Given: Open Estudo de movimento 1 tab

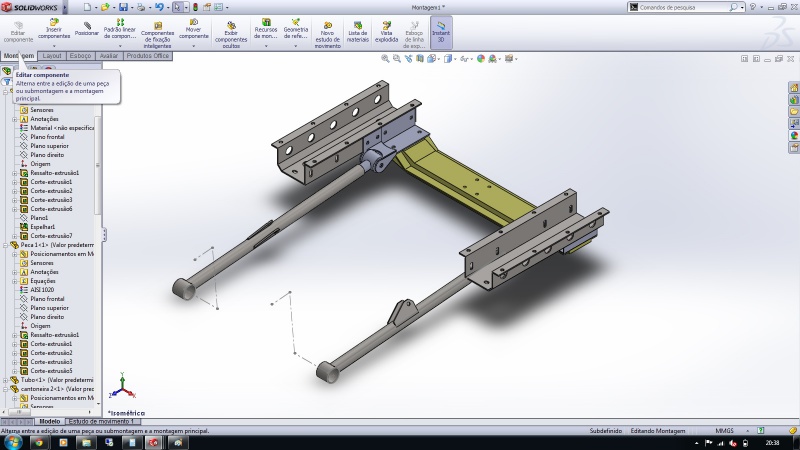Looking at the screenshot, I should click(102, 421).
